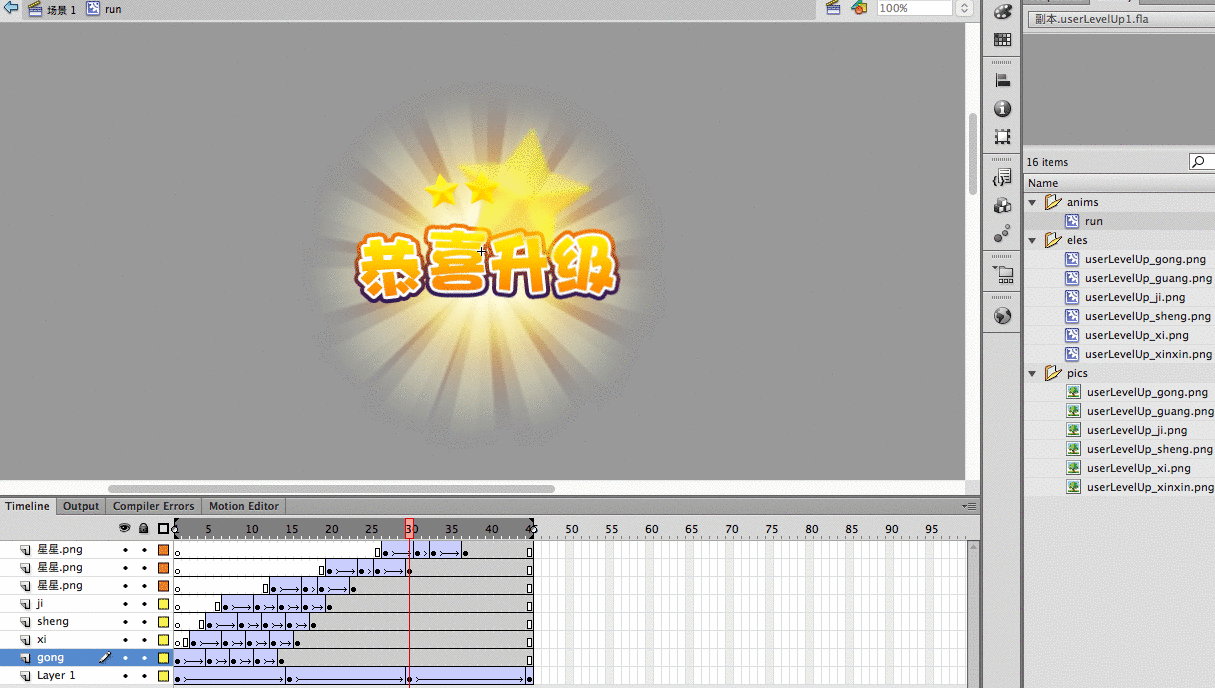Image resolution: width=1215 pixels, height=688 pixels.
Task: Switch to the Motion Editor tab
Action: pos(244,506)
